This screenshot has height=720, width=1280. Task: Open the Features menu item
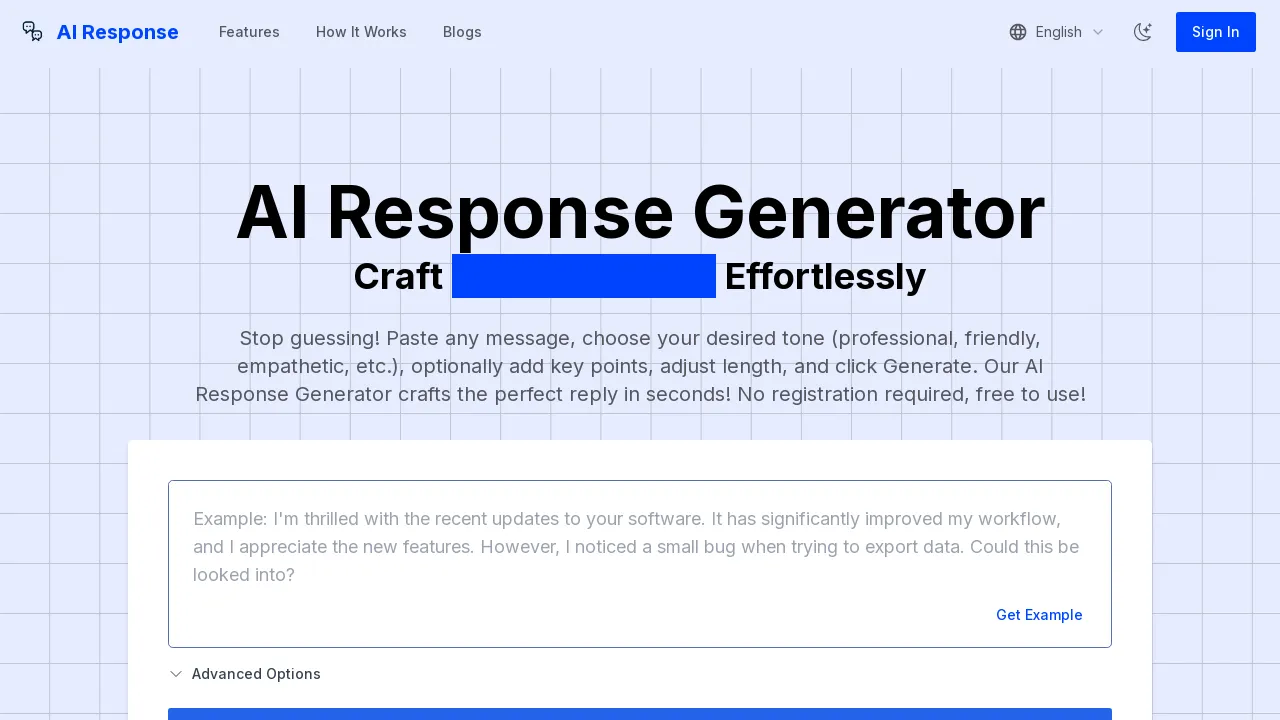click(x=249, y=32)
